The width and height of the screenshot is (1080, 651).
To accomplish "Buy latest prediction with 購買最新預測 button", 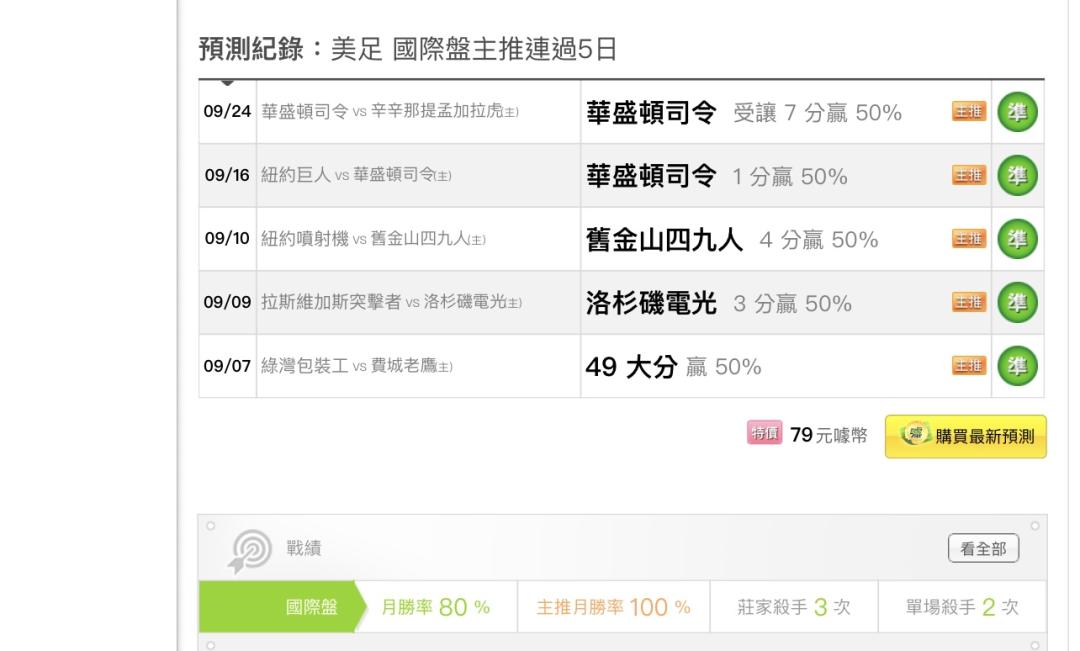I will pyautogui.click(x=966, y=436).
